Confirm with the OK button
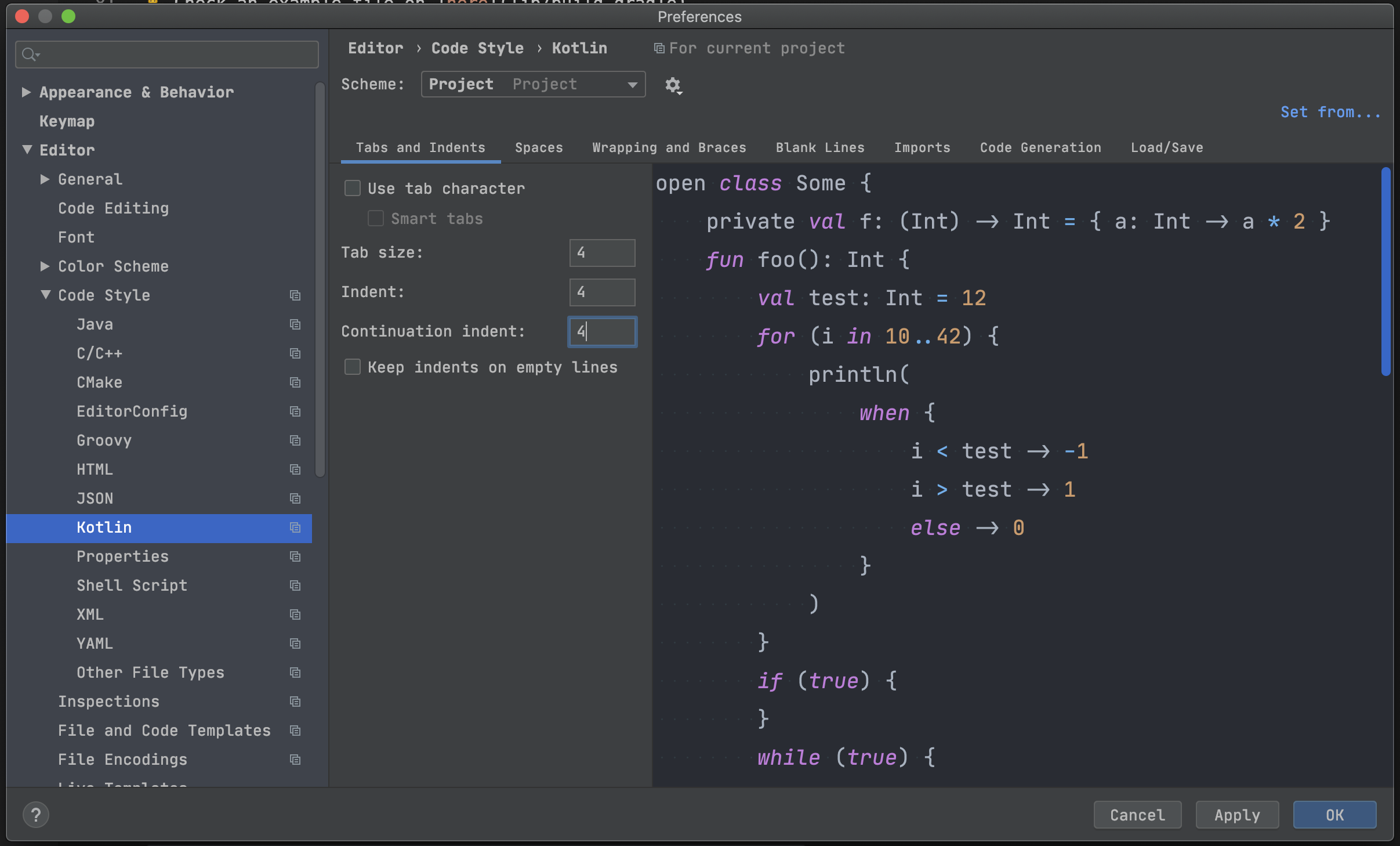Image resolution: width=1400 pixels, height=846 pixels. 1334,815
